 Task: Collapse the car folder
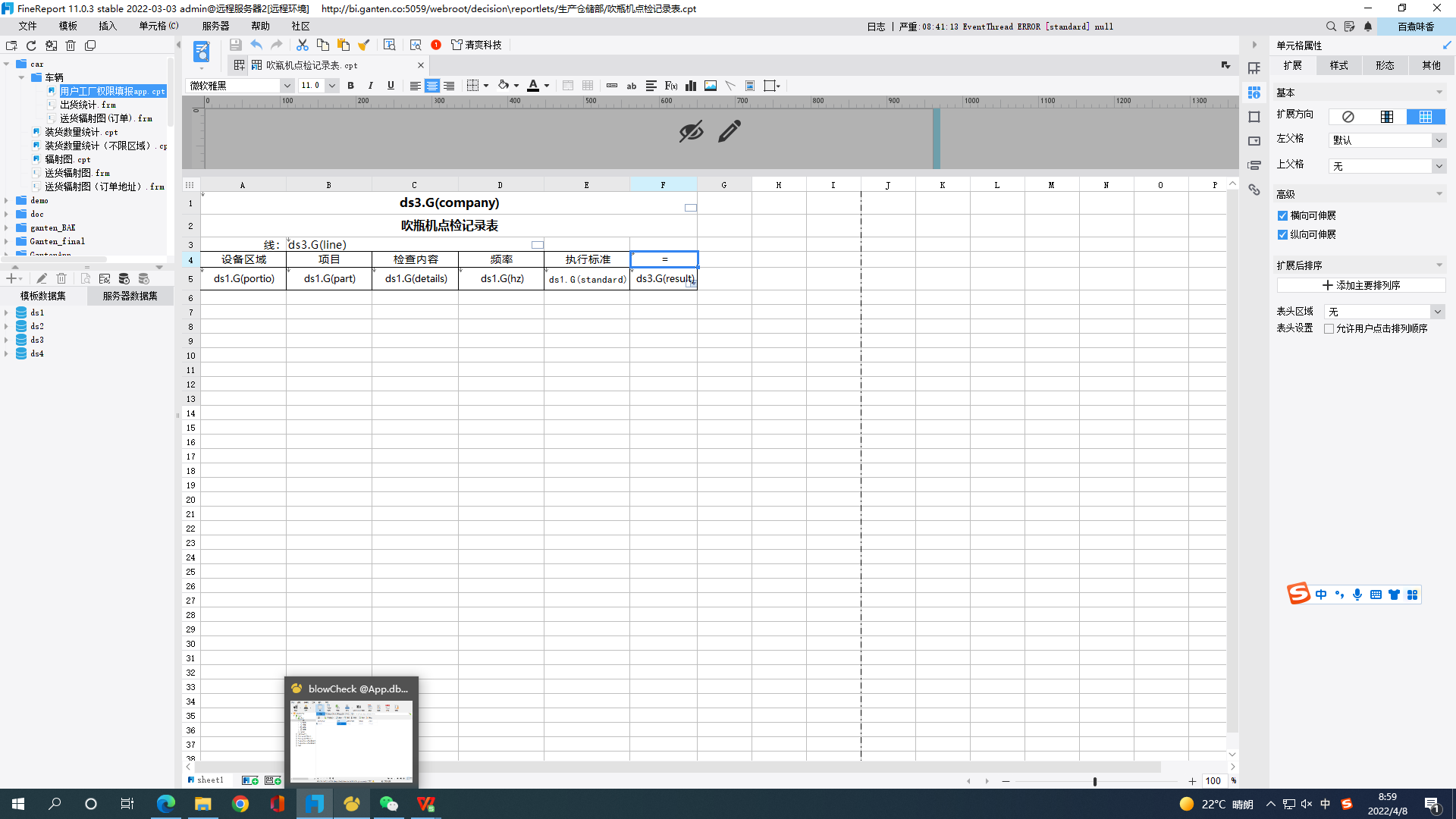7,64
